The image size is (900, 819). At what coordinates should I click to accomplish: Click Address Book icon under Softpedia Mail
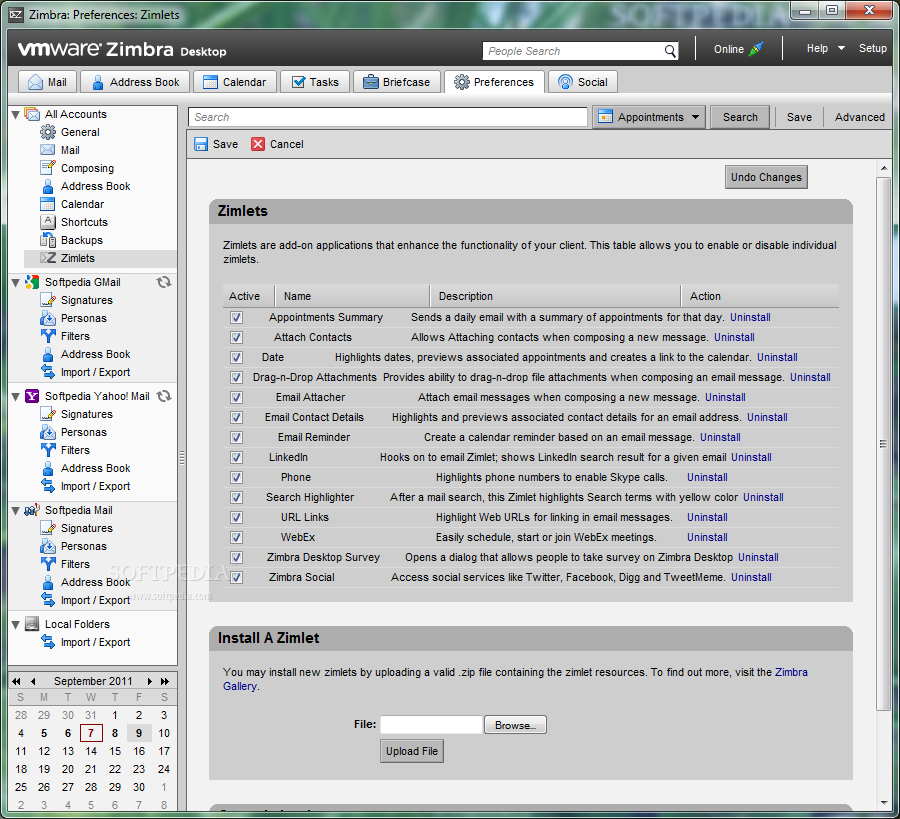(48, 582)
